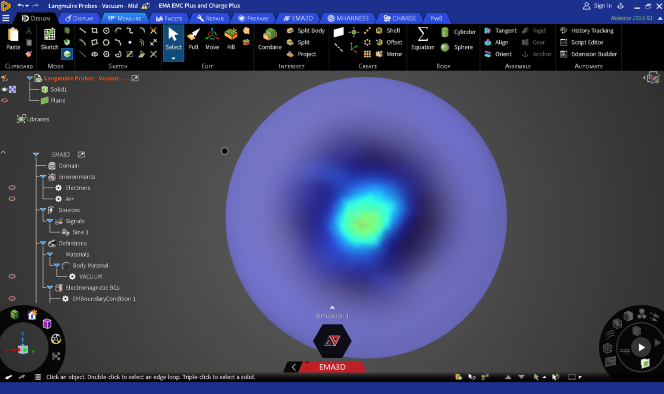Click the Project tool
The image size is (664, 394).
coord(302,54)
